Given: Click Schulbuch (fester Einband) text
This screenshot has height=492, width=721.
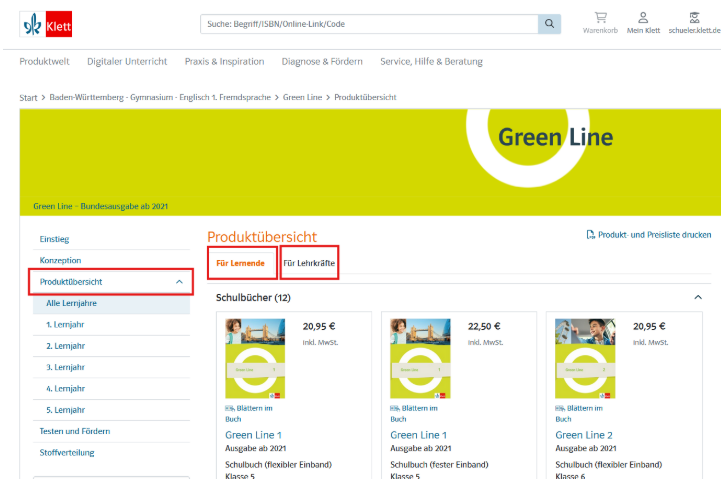Looking at the screenshot, I should [439, 465].
